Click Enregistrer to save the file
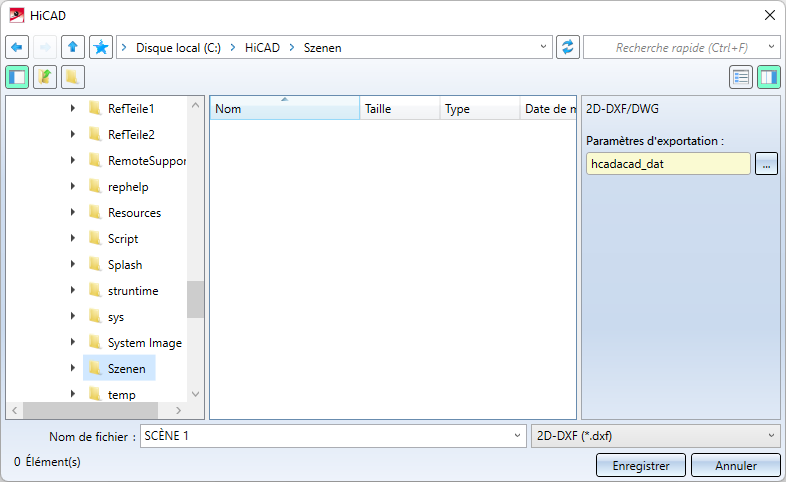The height and width of the screenshot is (482, 786). (x=641, y=465)
